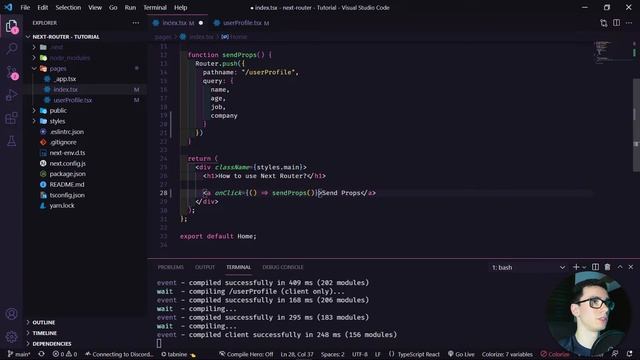Split the terminal panel
Image resolution: width=640 pixels, height=360 pixels.
tap(596, 267)
